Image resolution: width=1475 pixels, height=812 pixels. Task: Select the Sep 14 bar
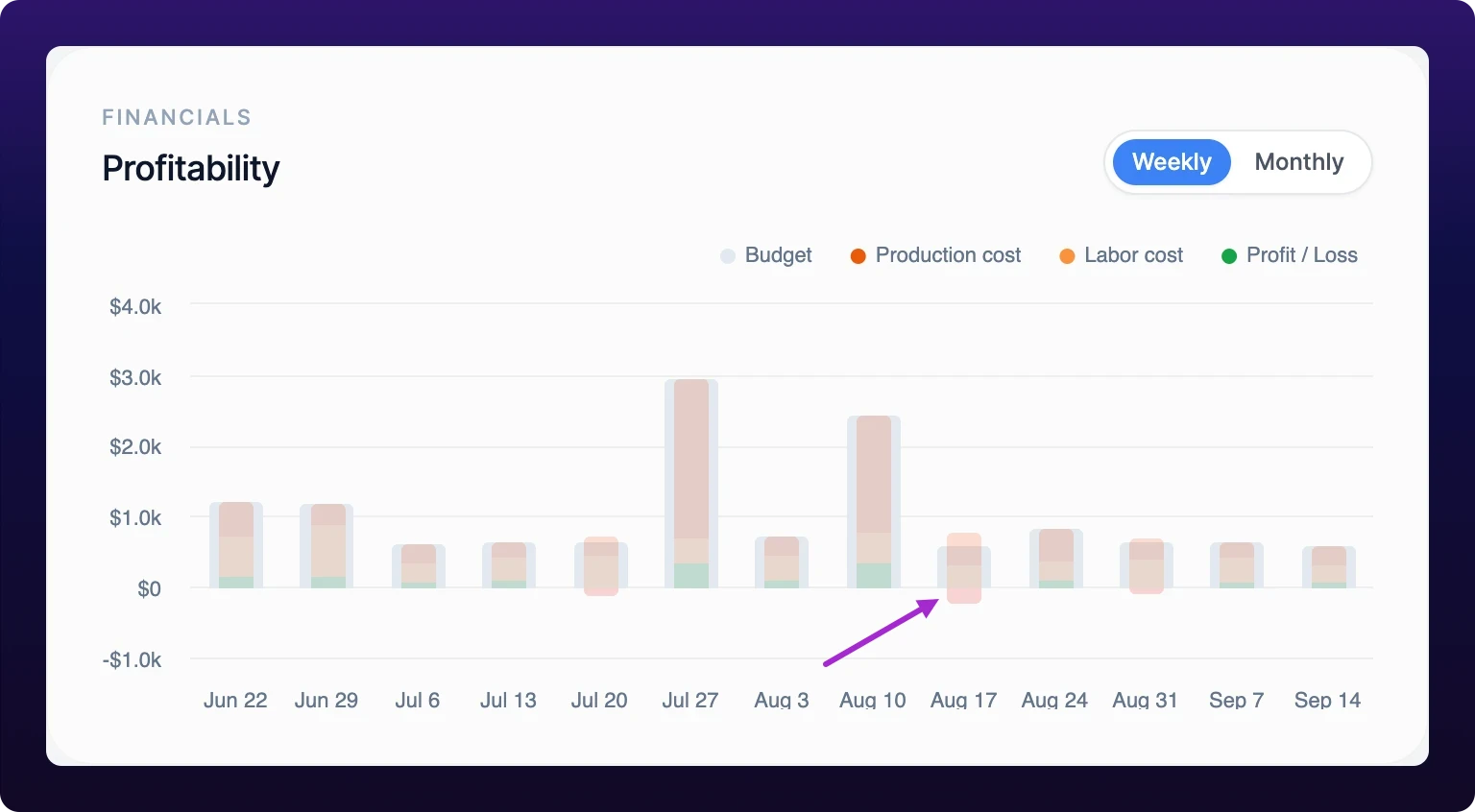click(x=1329, y=567)
